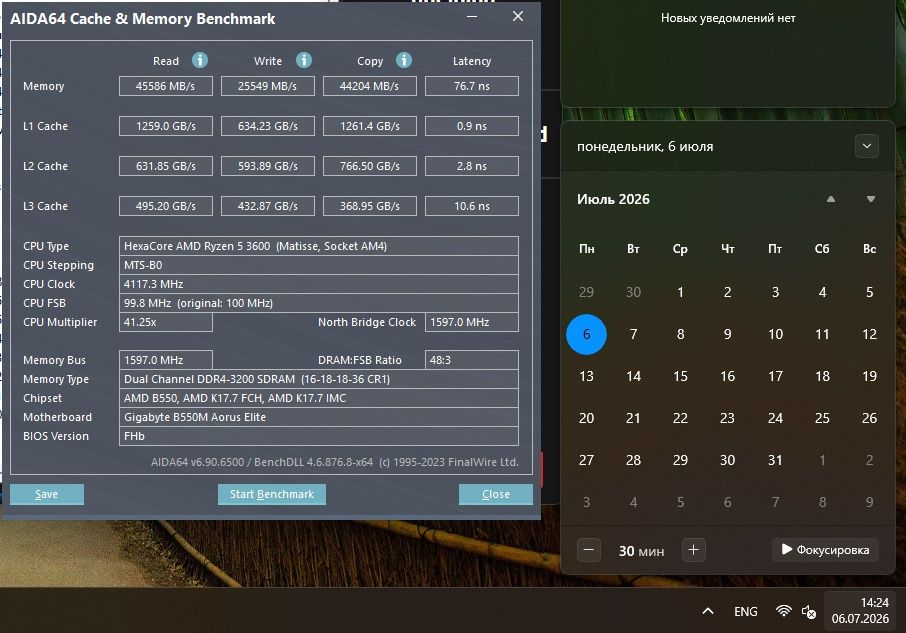Click L2 Cache Write 593.89 GB/s
The image size is (906, 633).
tap(268, 166)
